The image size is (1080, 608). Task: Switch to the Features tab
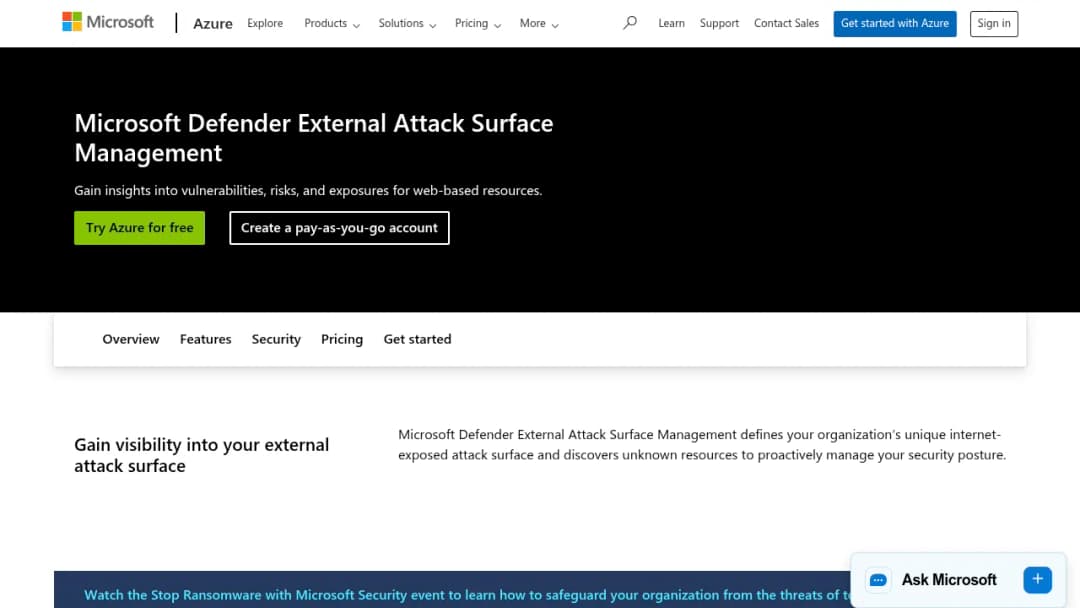pos(205,339)
